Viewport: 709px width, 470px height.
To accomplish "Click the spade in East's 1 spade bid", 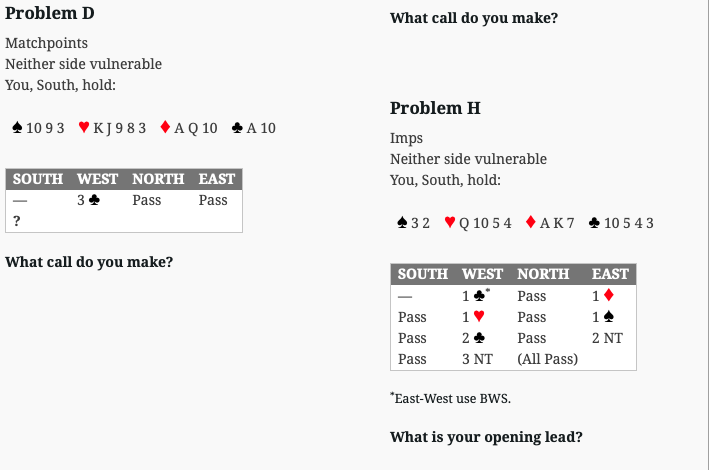I will coord(609,317).
